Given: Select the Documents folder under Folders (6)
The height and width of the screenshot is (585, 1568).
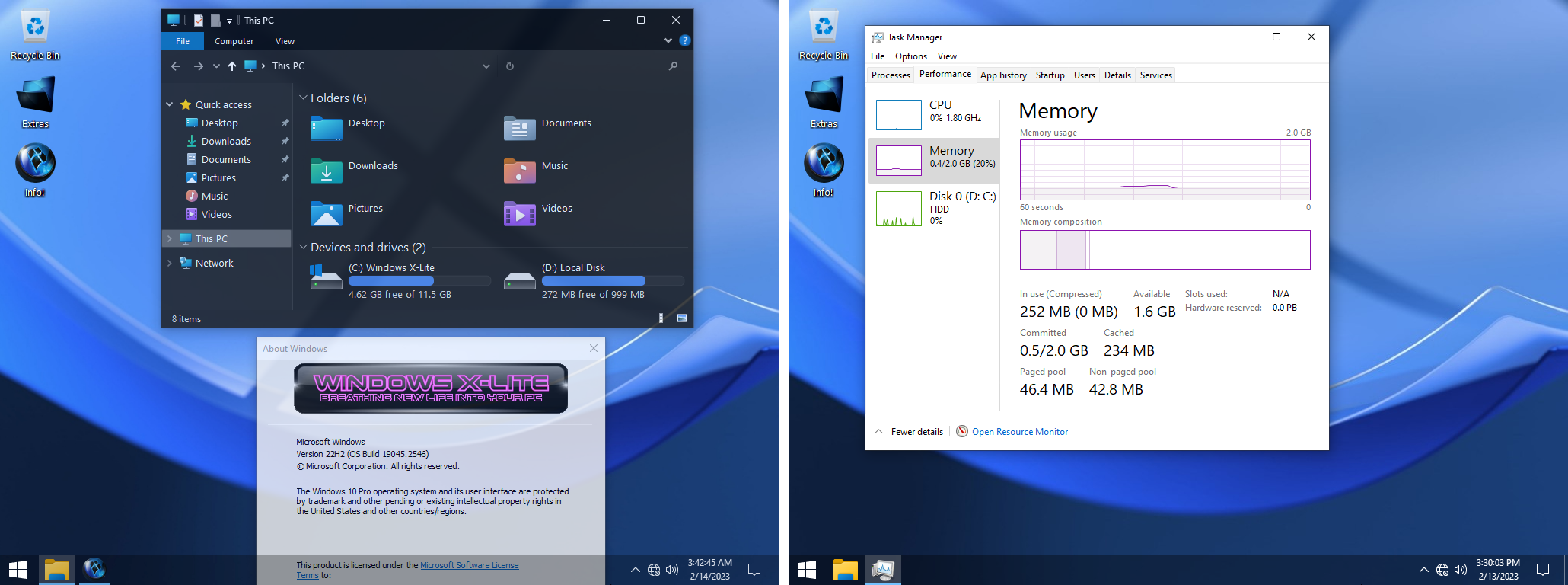Looking at the screenshot, I should pos(547,128).
